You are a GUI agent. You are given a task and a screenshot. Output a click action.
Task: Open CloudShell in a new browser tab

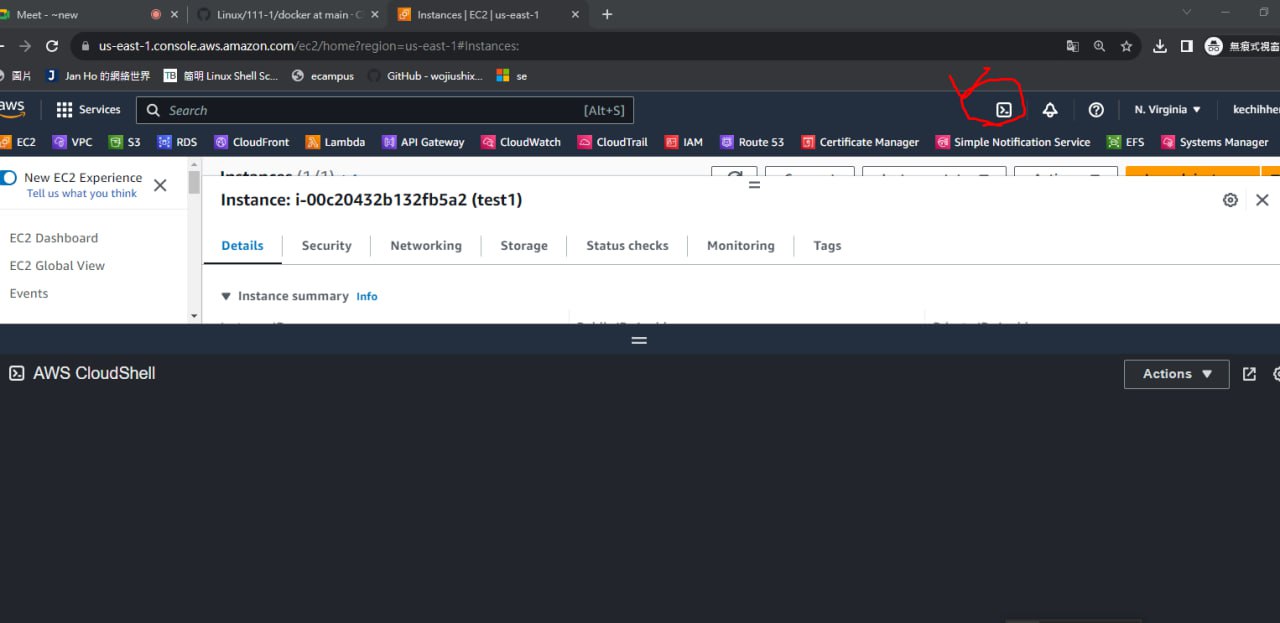[1249, 373]
